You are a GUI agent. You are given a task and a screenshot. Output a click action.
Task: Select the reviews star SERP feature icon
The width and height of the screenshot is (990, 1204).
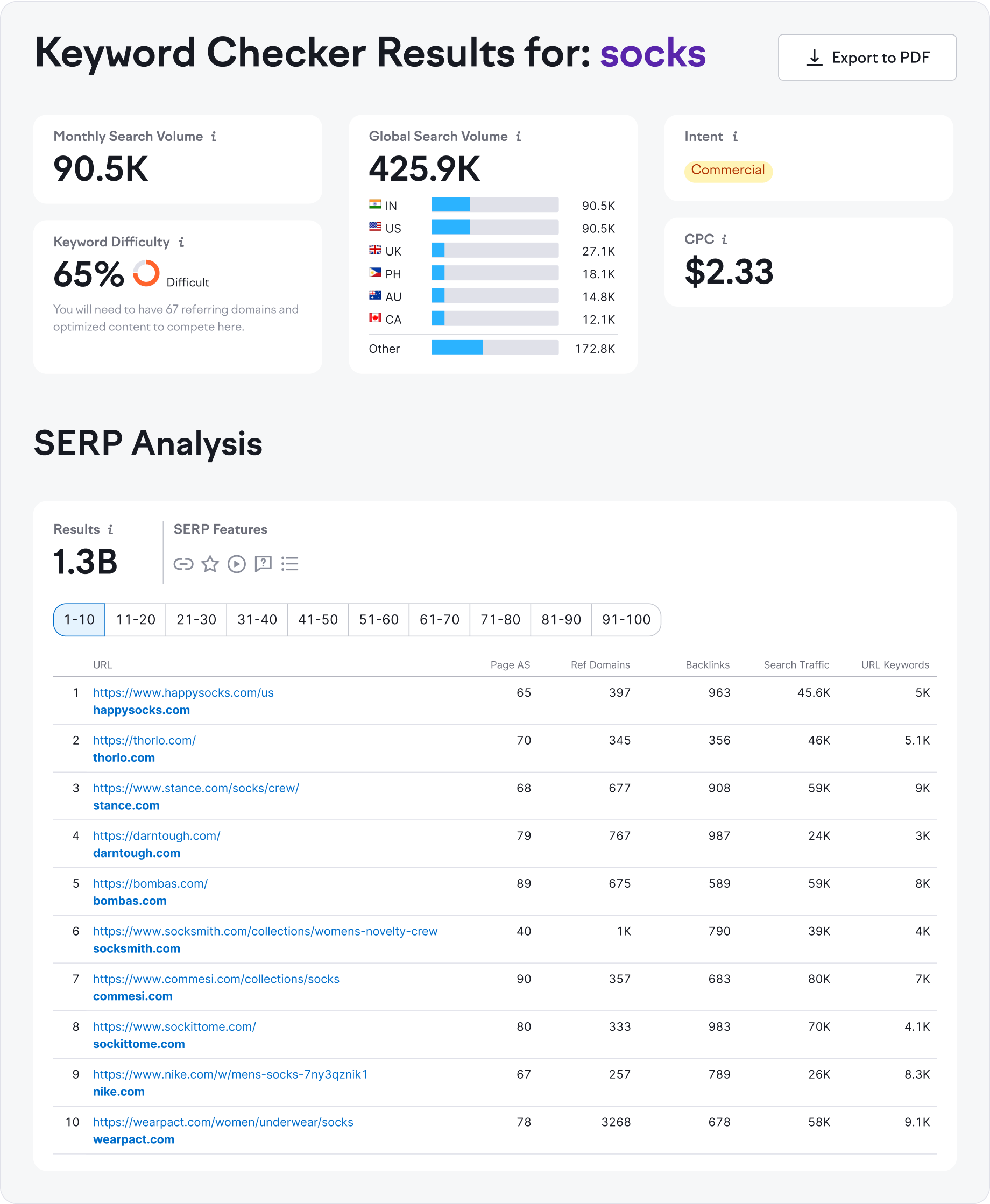[210, 564]
